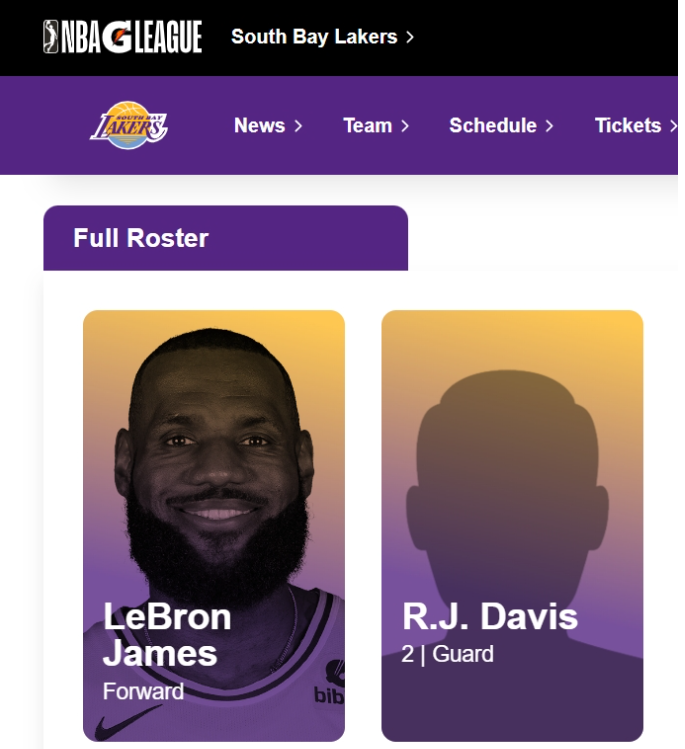Image resolution: width=685 pixels, height=749 pixels.
Task: Click the NBA G League logo
Action: (122, 37)
